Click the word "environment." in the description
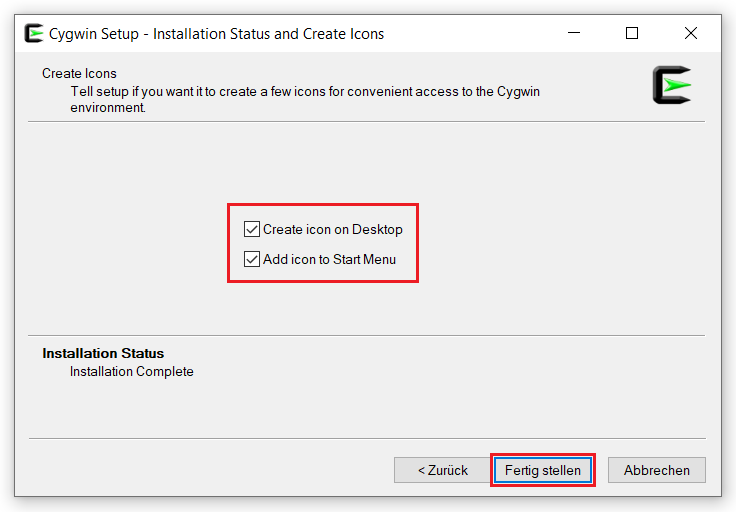736x512 pixels. pyautogui.click(x=108, y=107)
